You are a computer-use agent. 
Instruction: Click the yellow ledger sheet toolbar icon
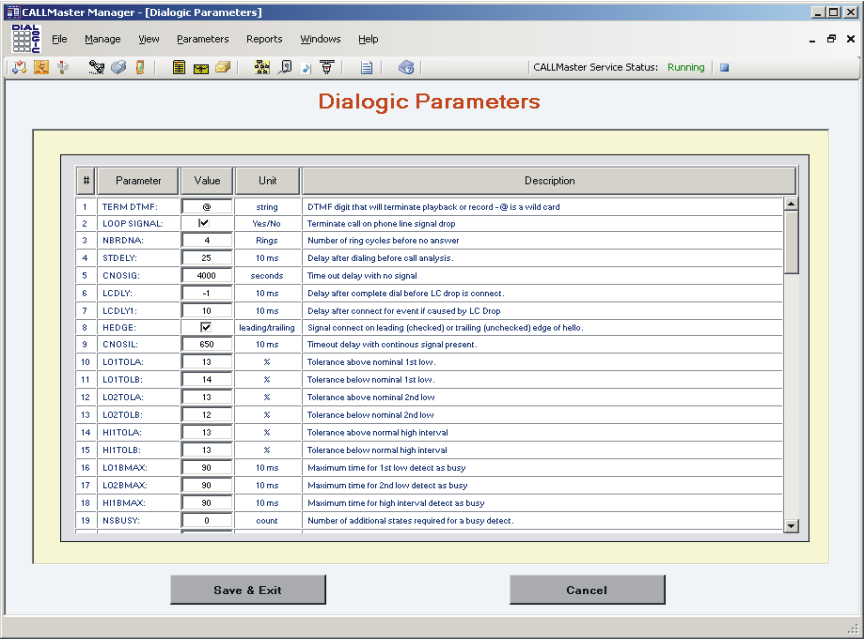[179, 67]
